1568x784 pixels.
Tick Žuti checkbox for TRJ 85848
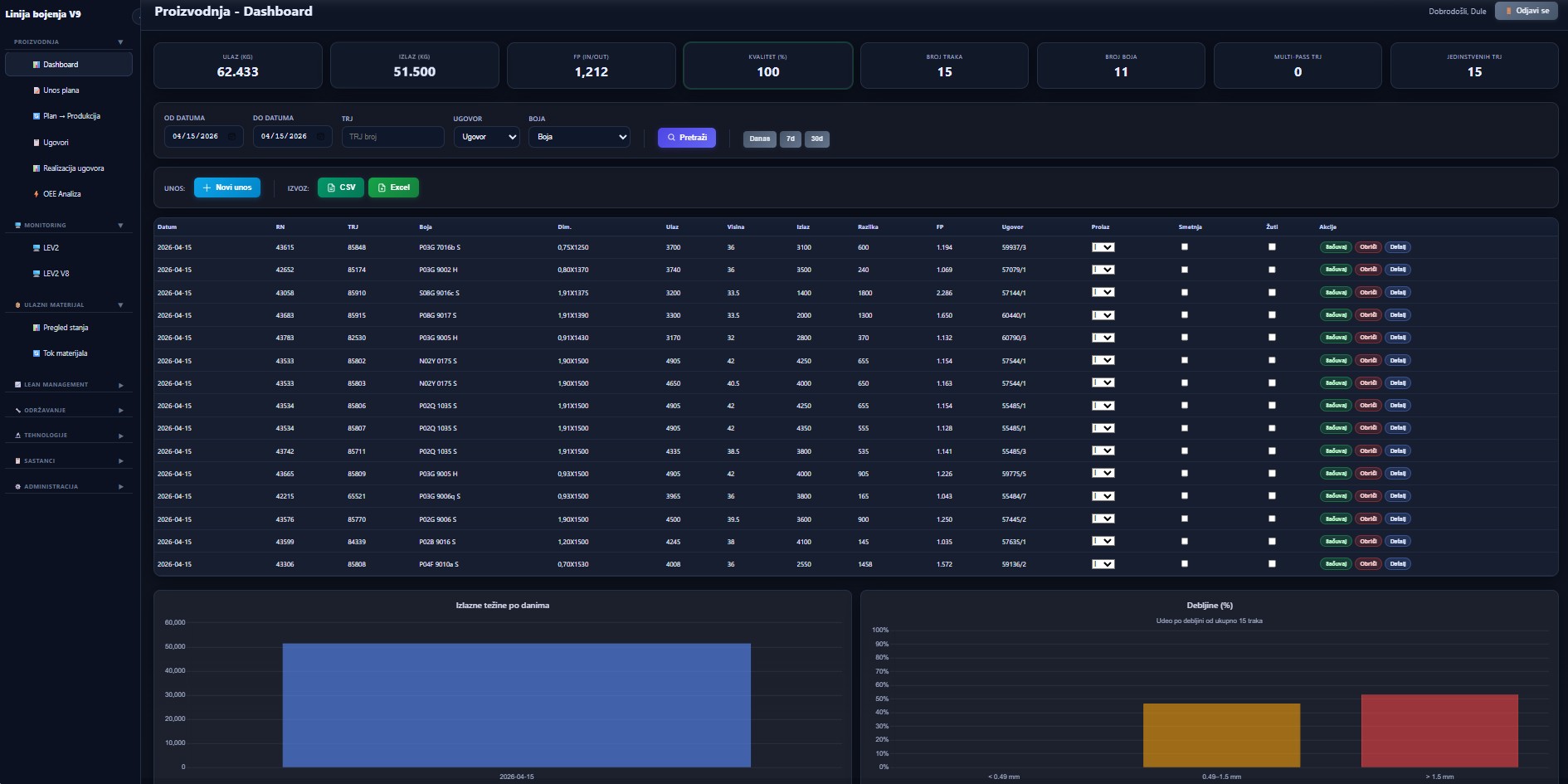[x=1272, y=247]
